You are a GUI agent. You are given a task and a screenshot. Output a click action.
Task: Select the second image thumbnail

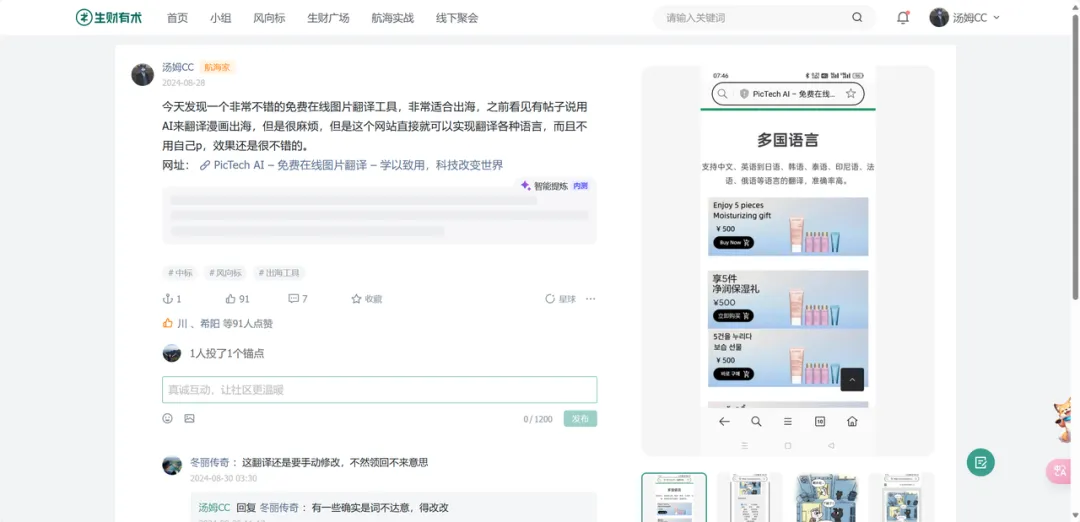749,497
